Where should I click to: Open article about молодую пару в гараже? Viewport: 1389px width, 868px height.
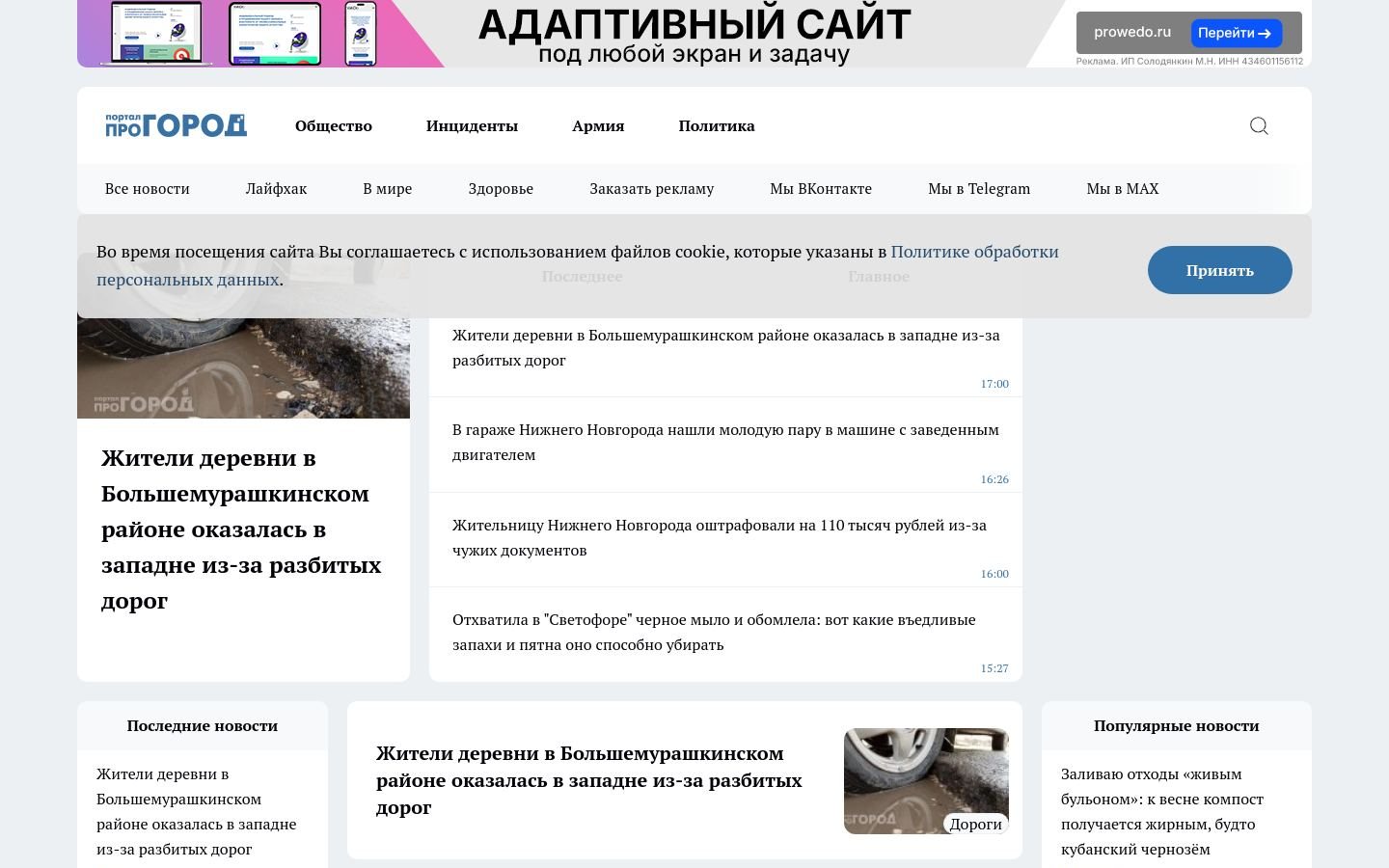725,443
